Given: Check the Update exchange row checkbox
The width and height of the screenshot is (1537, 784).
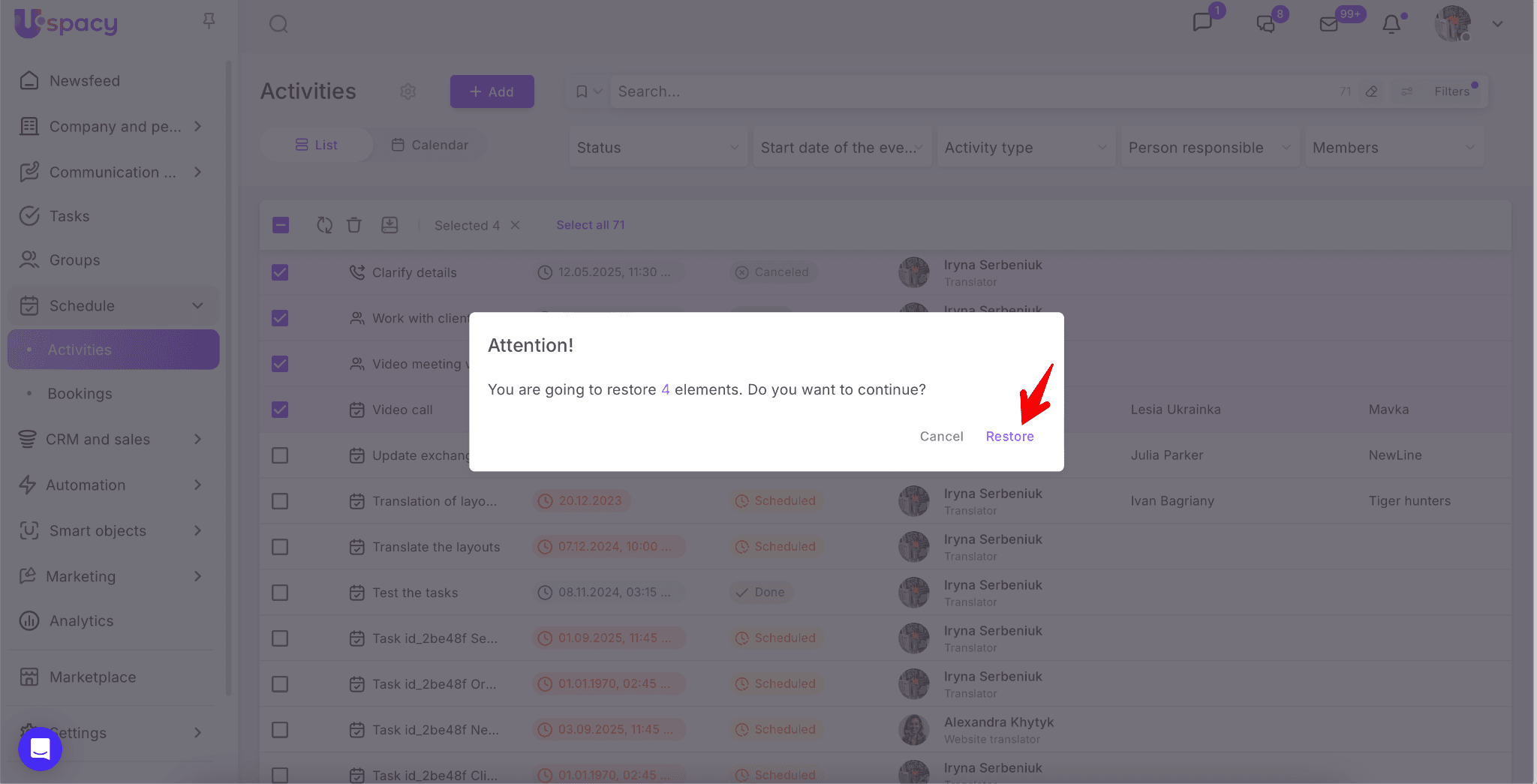Looking at the screenshot, I should [280, 455].
